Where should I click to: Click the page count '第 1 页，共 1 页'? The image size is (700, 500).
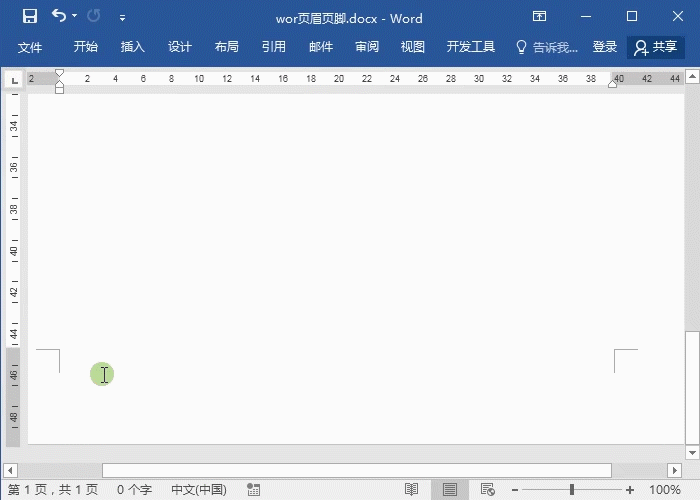[53, 490]
